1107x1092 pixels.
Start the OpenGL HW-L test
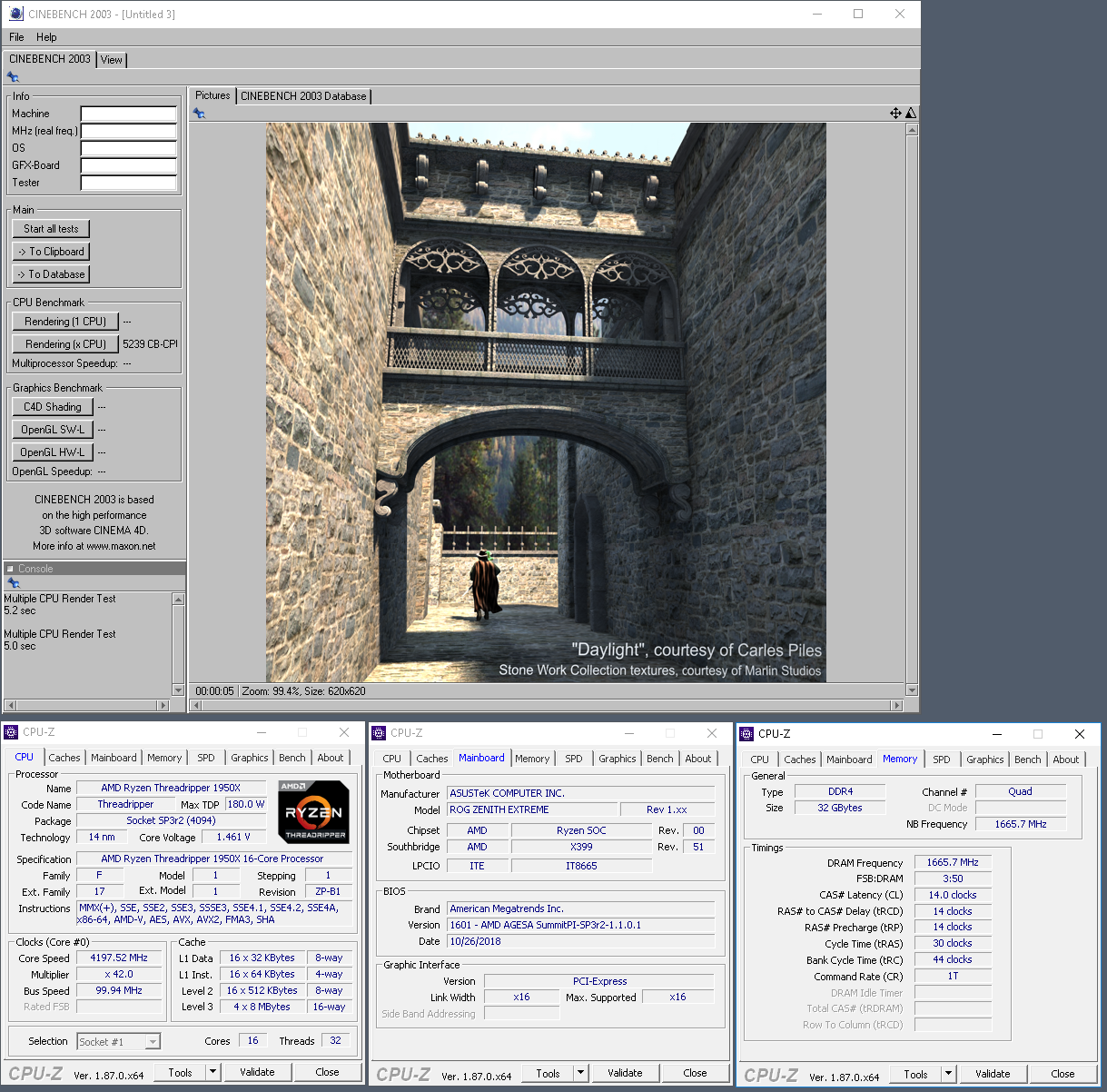tap(53, 452)
